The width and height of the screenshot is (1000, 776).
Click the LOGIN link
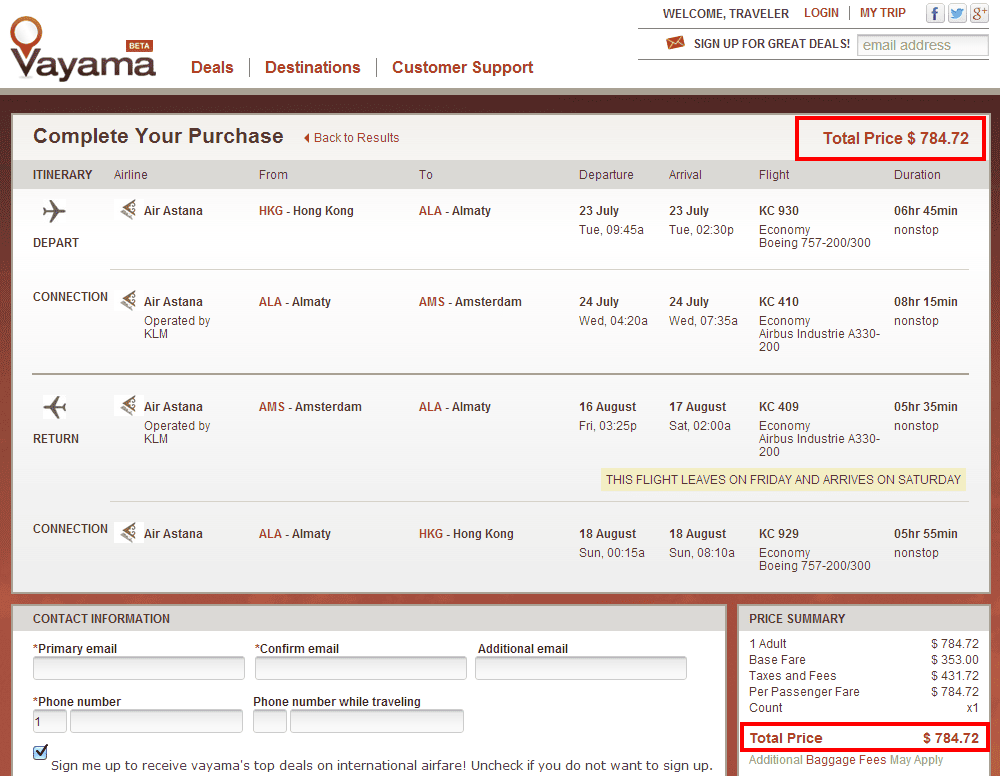tap(821, 13)
